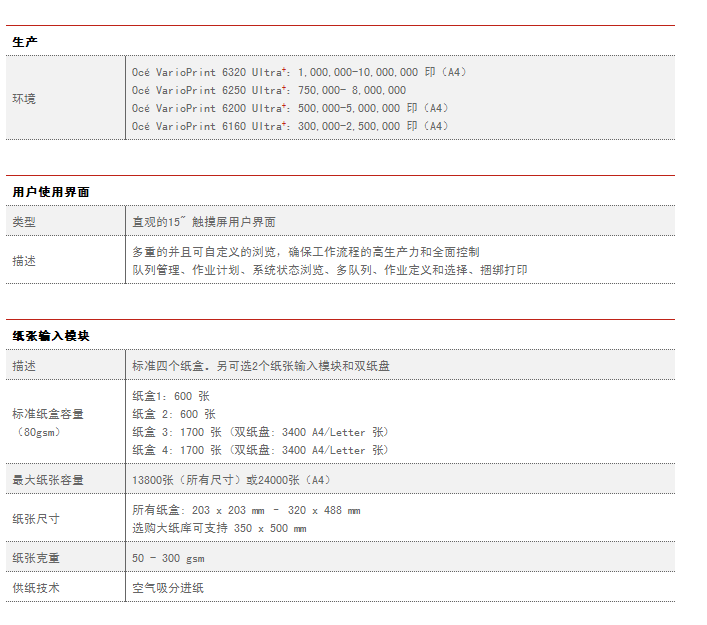Click the 纸盒 3: 1700 张 line

pos(260,432)
